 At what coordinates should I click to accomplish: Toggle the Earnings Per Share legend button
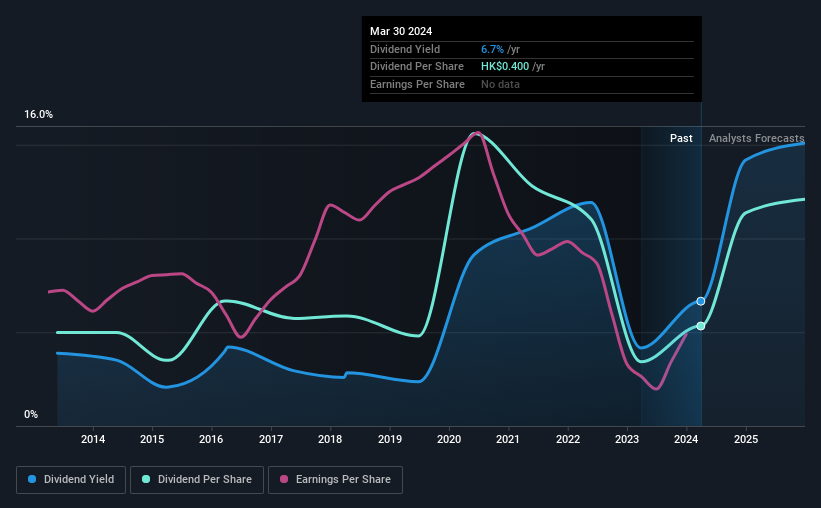pyautogui.click(x=335, y=480)
